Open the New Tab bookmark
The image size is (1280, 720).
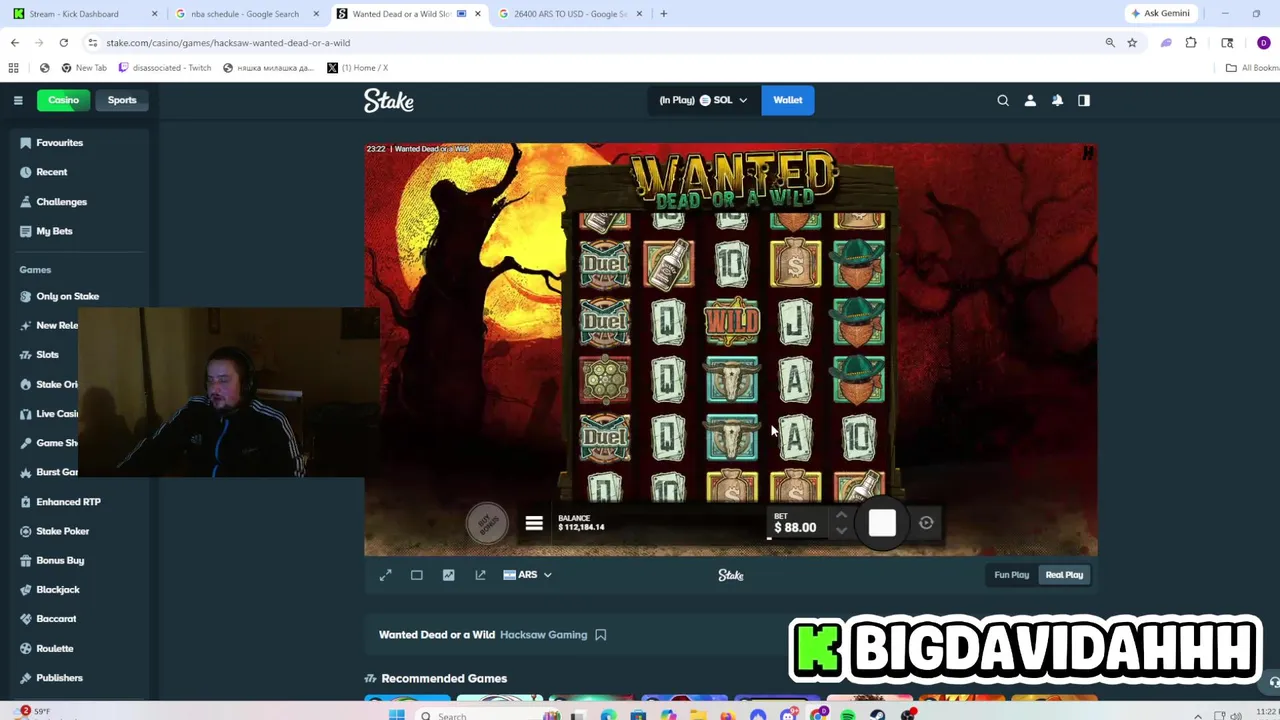point(83,68)
